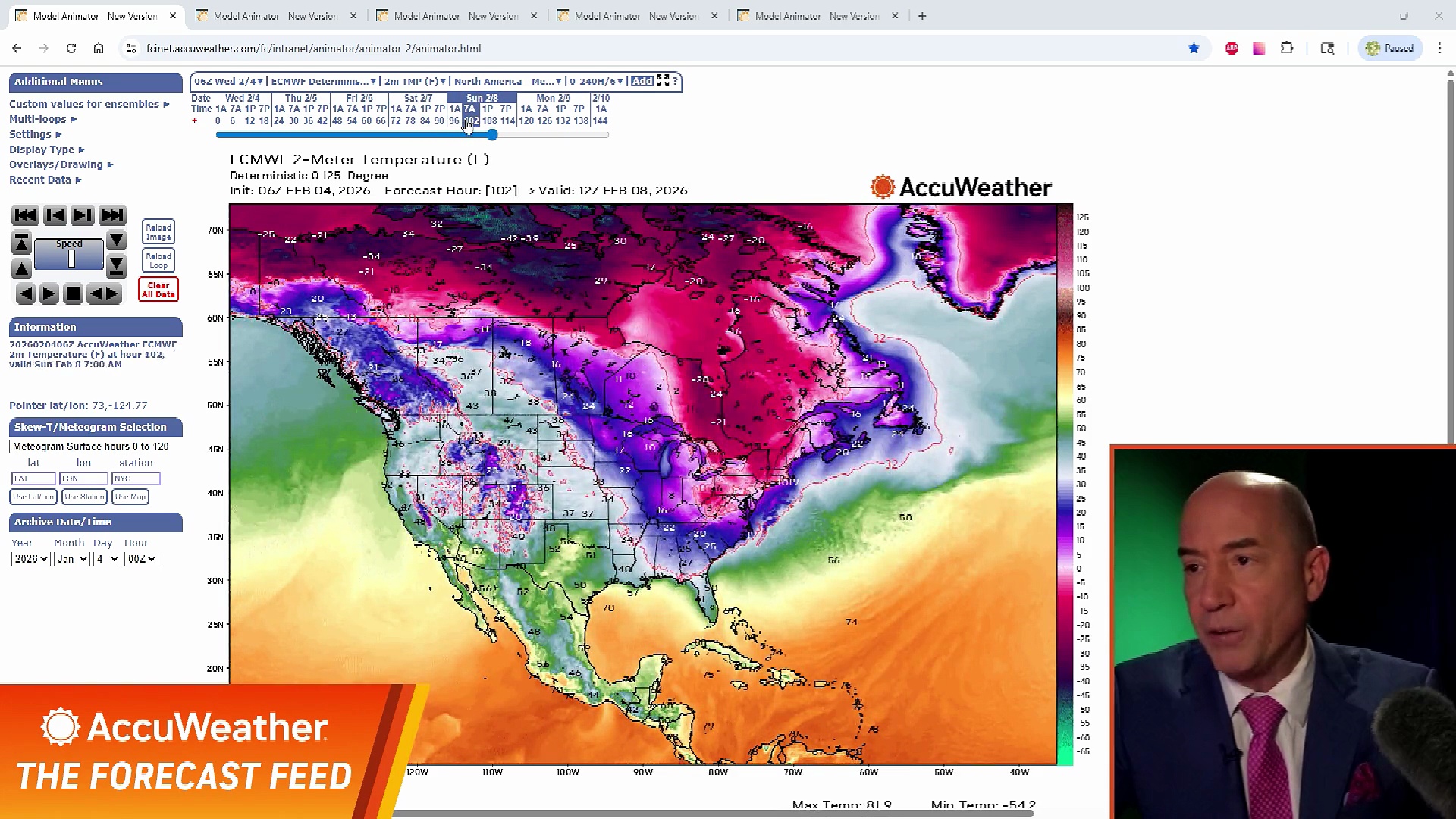Open a new browser tab
Screen dimensions: 1456x819
[x=922, y=16]
